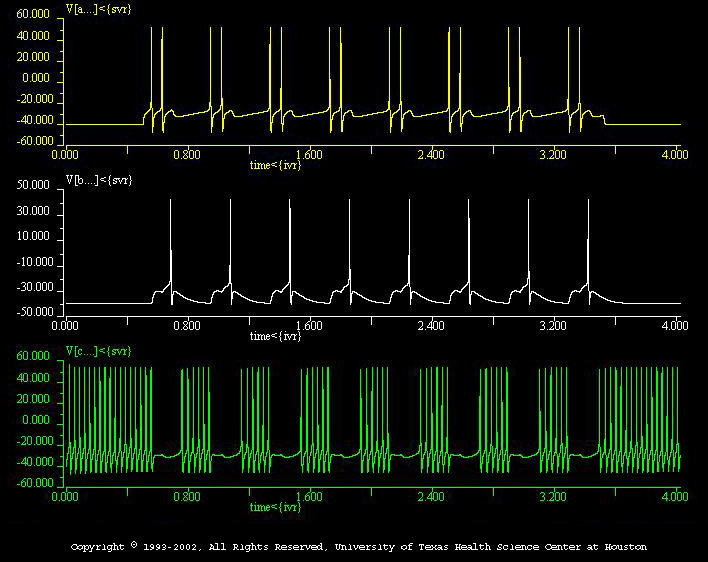The image size is (708, 562).
Task: Click the -60.000 tick on green plot
Action: tap(31, 483)
